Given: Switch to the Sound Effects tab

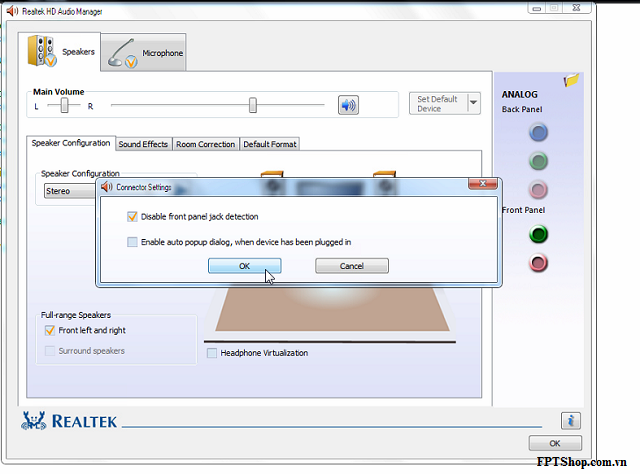Looking at the screenshot, I should 143,144.
